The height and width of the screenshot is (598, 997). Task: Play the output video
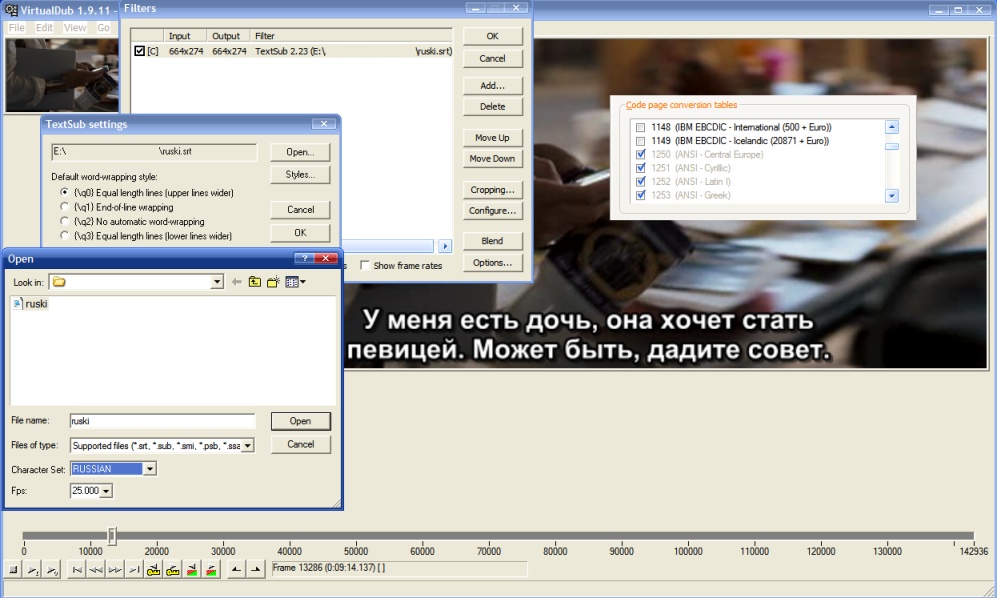point(52,569)
